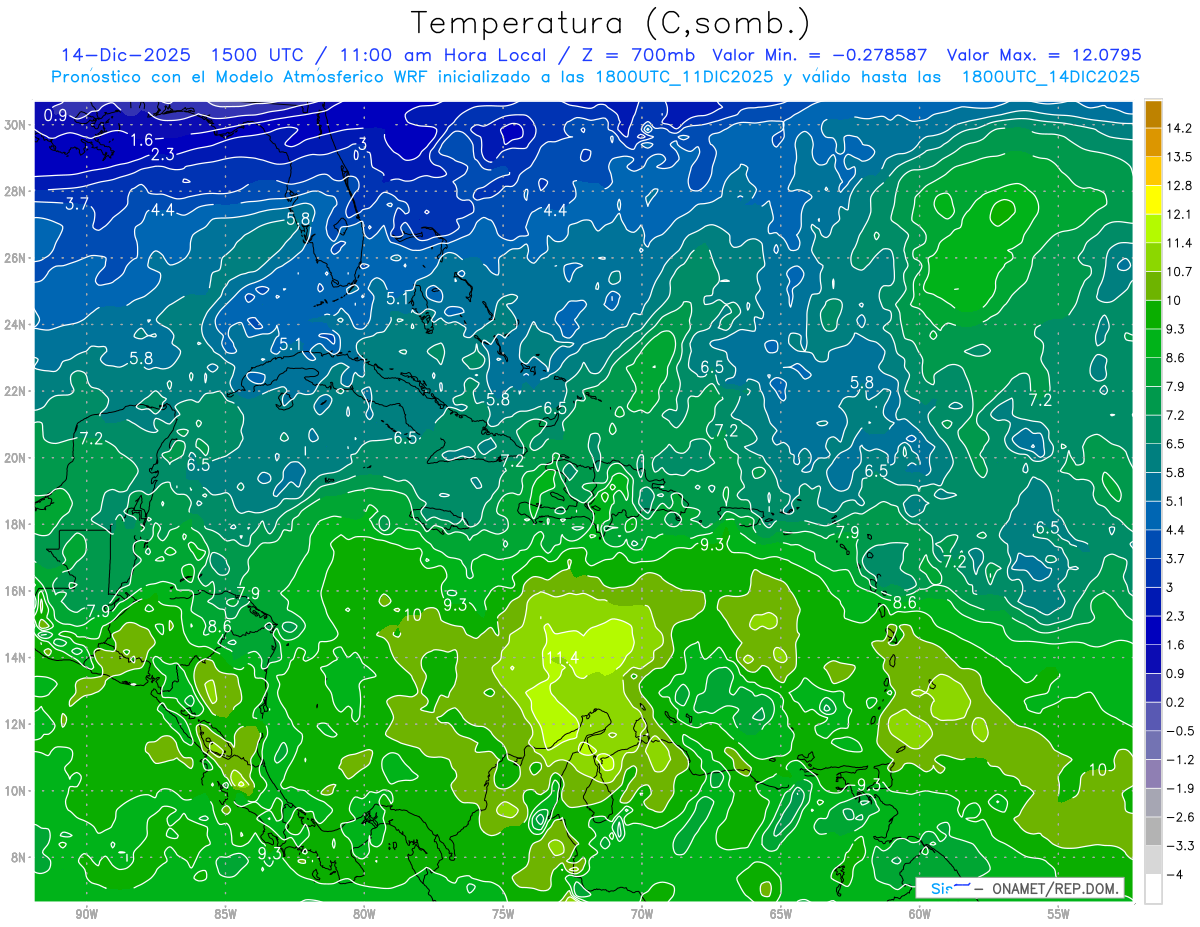Click the "2.3" contour label on the map

pos(163,154)
